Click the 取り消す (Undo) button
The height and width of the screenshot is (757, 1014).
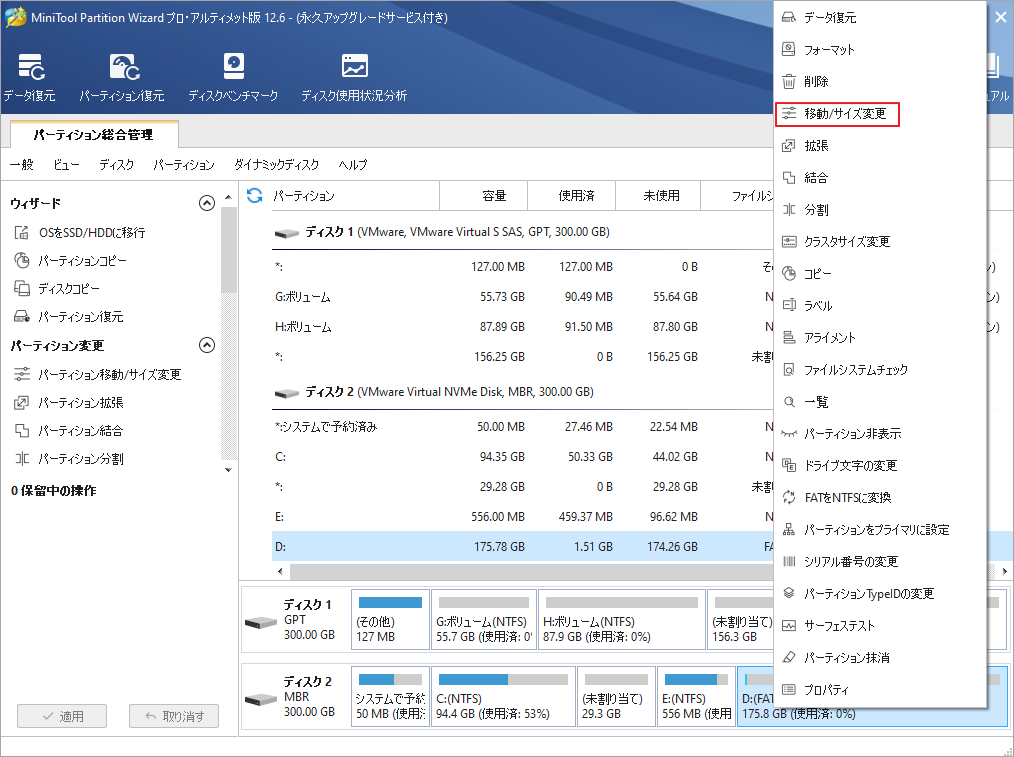[173, 715]
